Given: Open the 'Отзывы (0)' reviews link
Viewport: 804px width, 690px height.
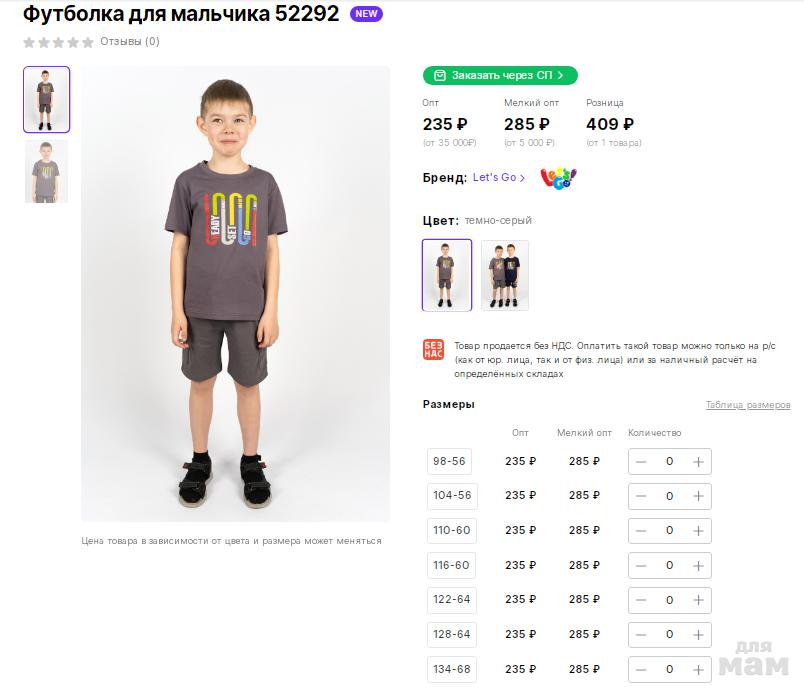Looking at the screenshot, I should tap(130, 42).
